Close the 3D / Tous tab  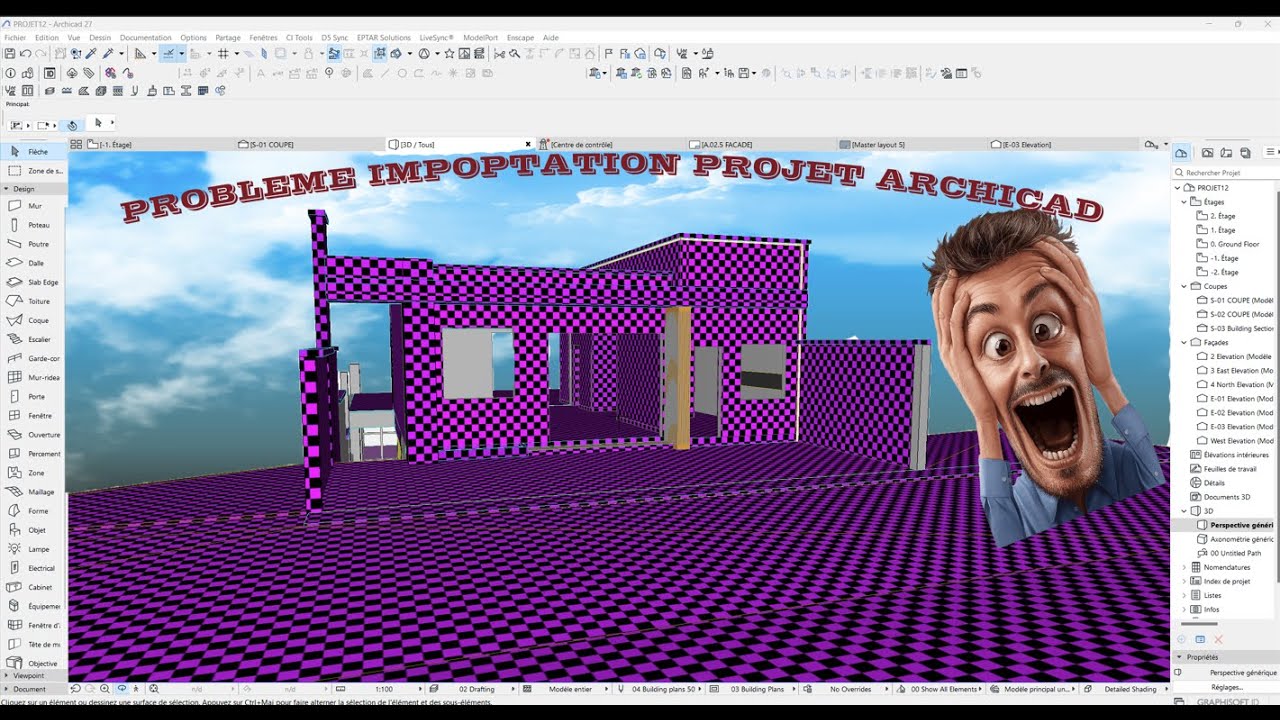[528, 144]
